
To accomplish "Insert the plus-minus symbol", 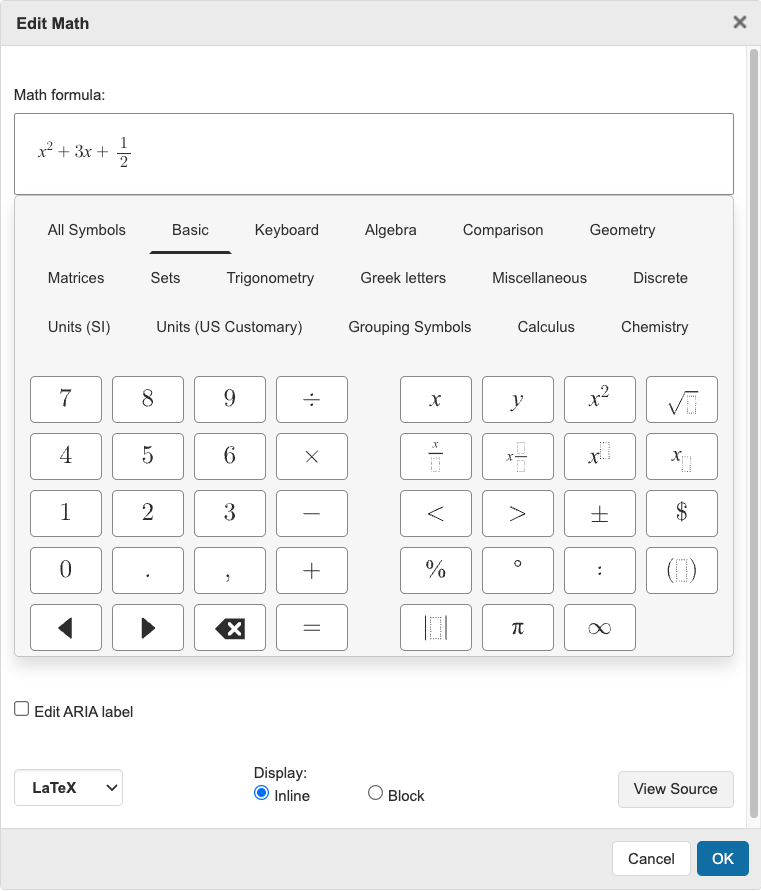I will 600,513.
